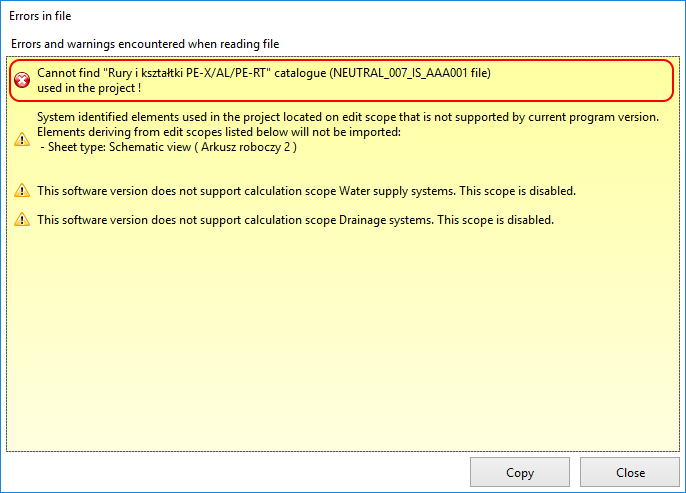Click "Elements deriving from edit scopes" line
Screen dimensions: 686x493
(218, 132)
